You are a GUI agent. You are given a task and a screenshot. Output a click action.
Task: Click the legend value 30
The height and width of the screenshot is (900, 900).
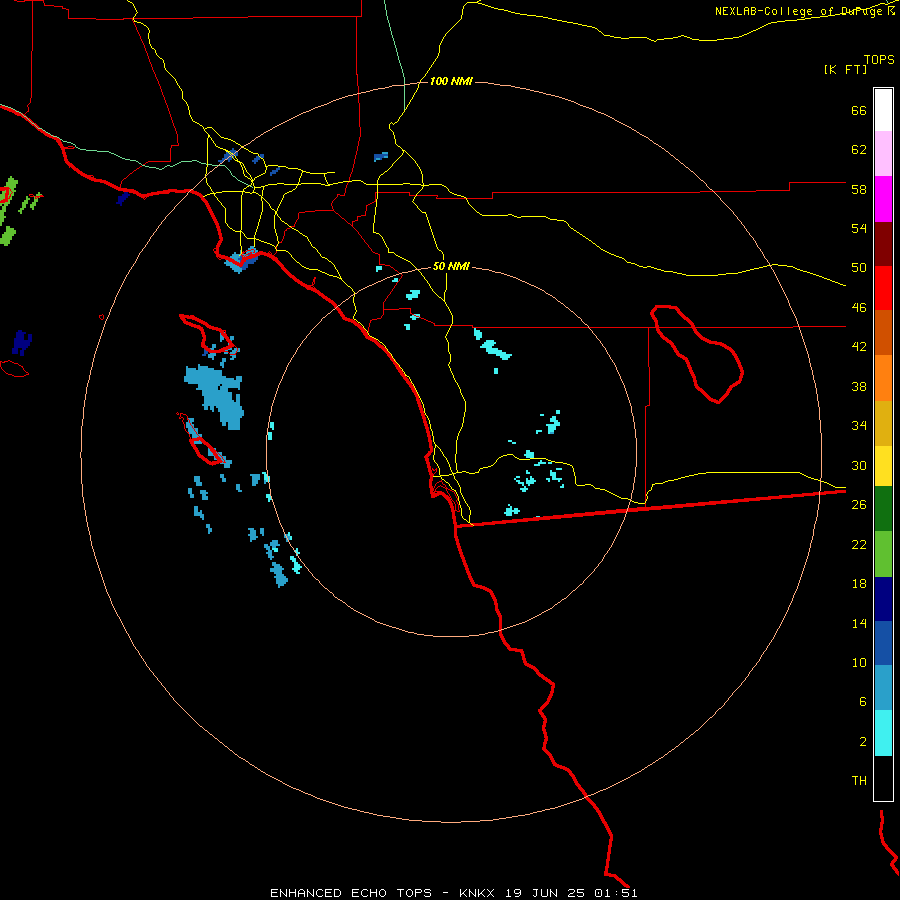tap(859, 465)
